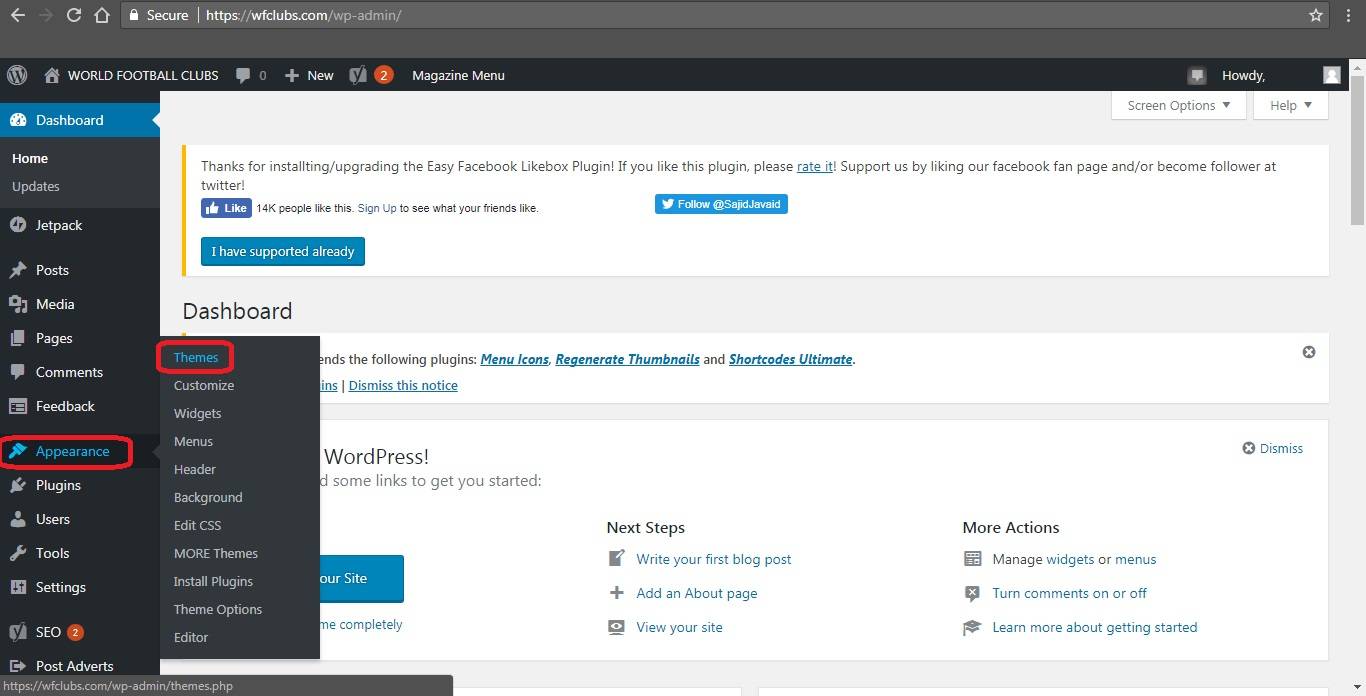The width and height of the screenshot is (1366, 696).
Task: Click 'Learn more about getting started'
Action: [1094, 627]
